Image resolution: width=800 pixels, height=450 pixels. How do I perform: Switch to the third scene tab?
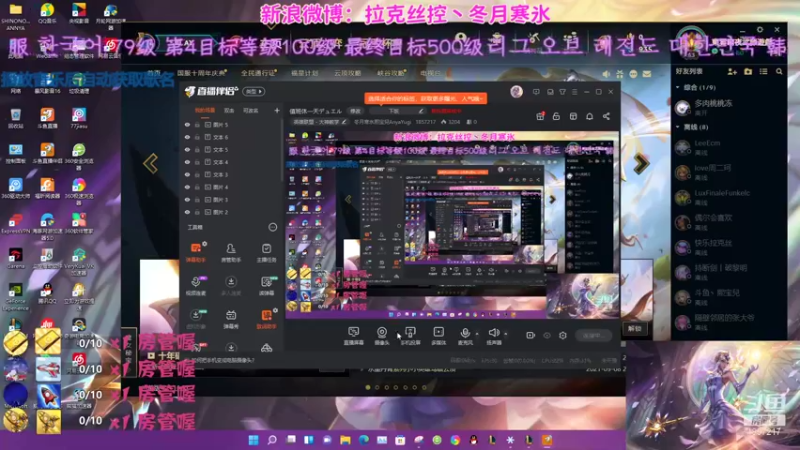click(x=250, y=110)
